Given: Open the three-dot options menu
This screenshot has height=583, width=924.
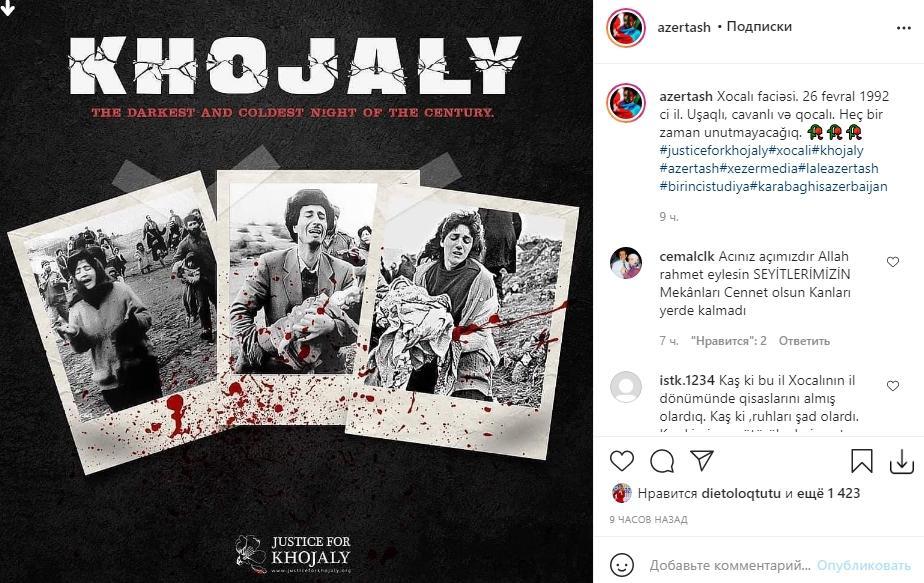Looking at the screenshot, I should coord(903,28).
